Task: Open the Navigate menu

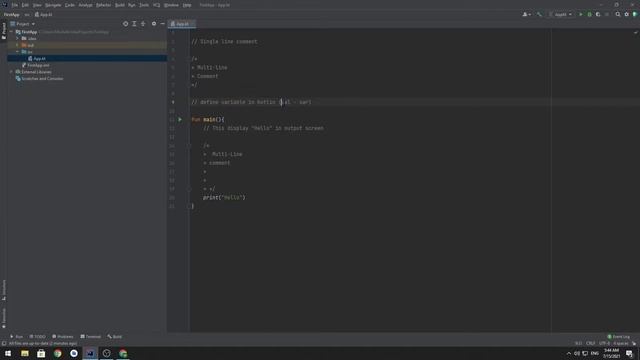Action: (x=53, y=5)
